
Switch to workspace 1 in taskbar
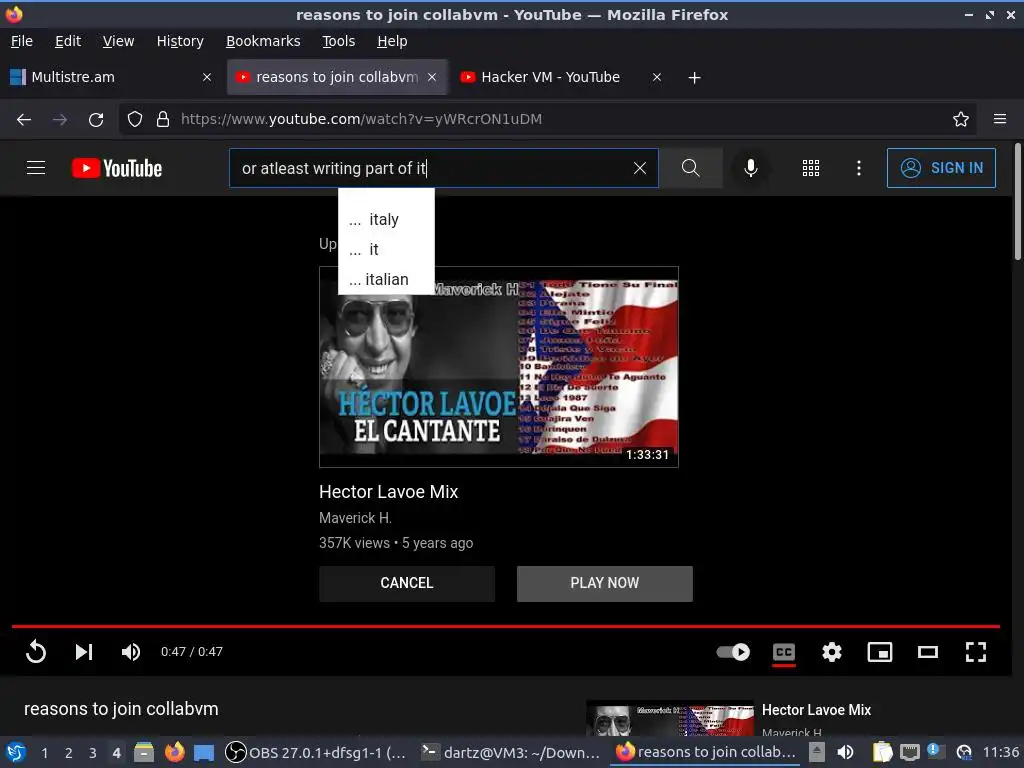coord(44,753)
